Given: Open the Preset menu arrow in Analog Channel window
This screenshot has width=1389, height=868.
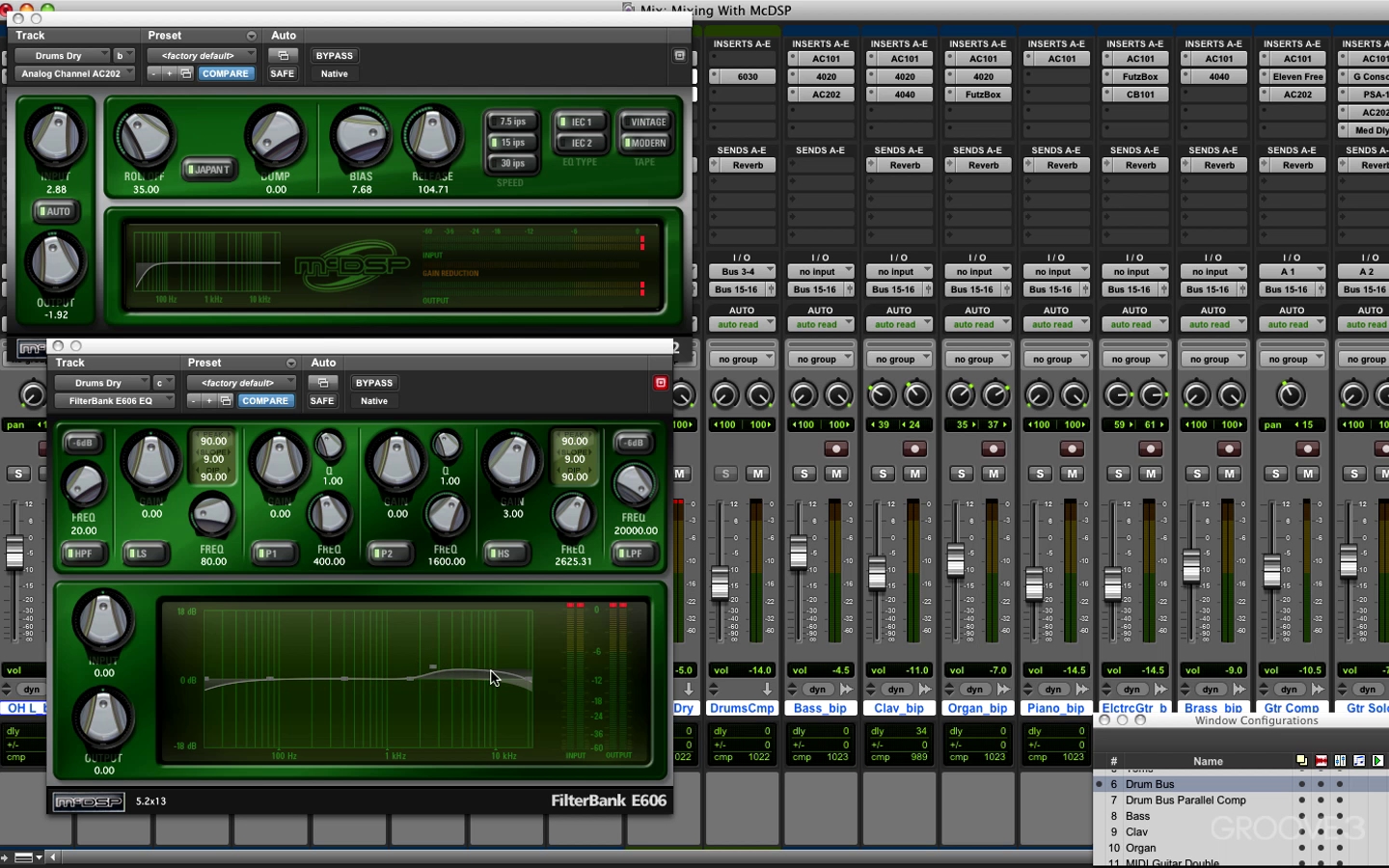Looking at the screenshot, I should [251, 36].
